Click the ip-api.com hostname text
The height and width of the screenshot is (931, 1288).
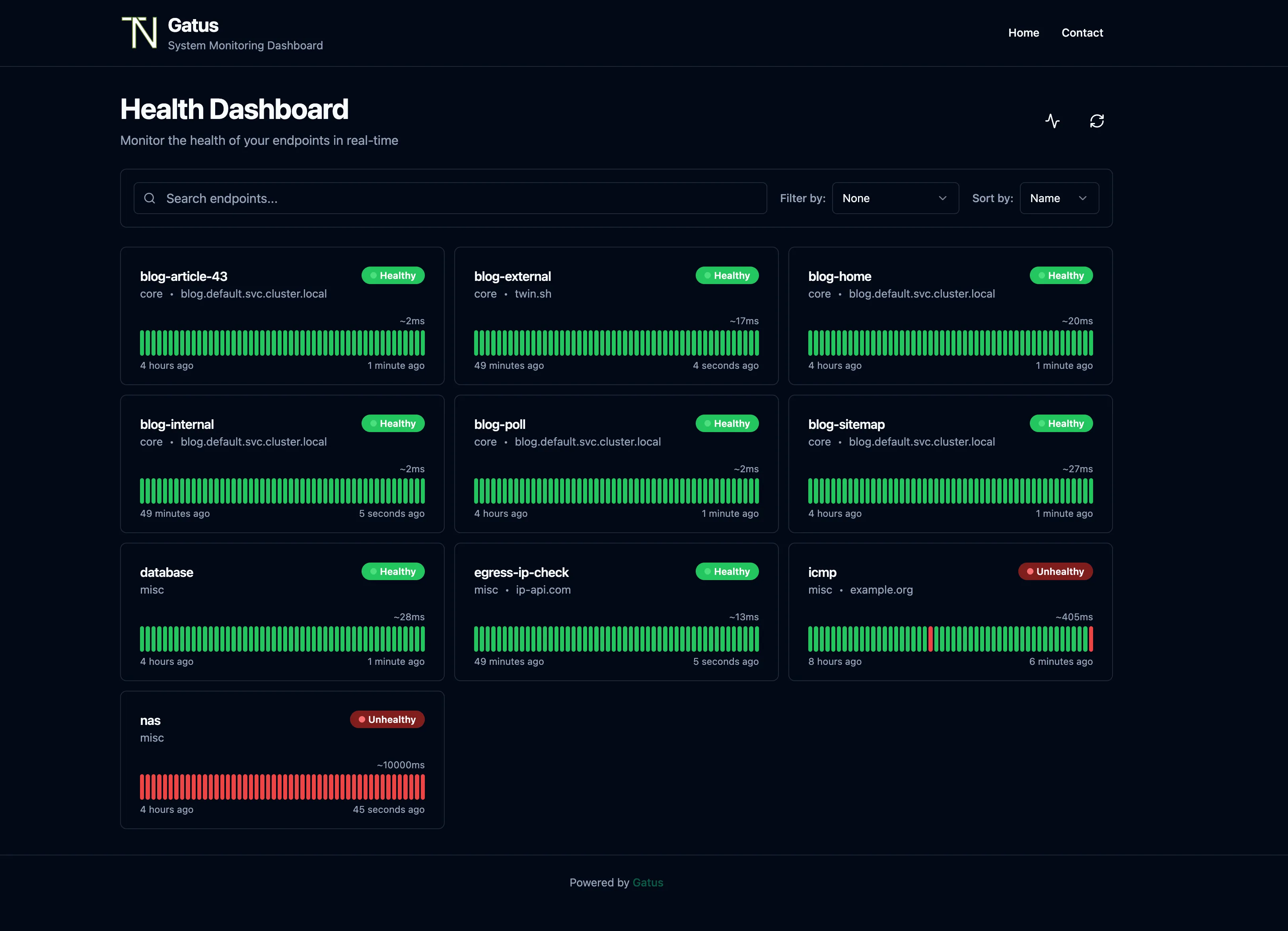(543, 590)
